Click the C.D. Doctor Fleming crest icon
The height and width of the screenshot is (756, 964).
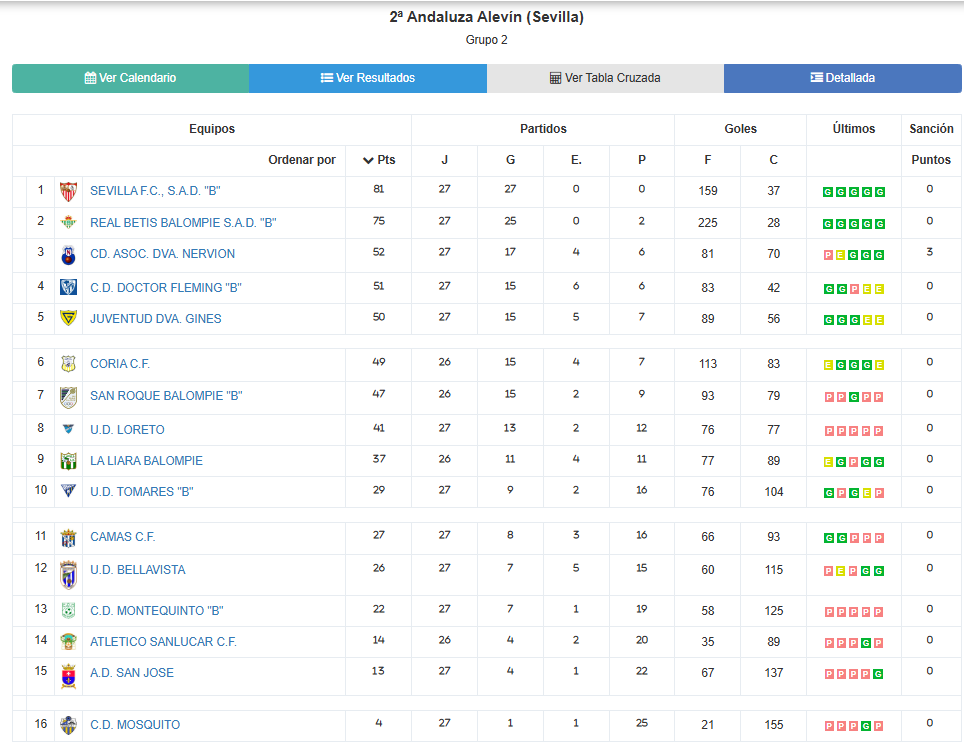68,287
